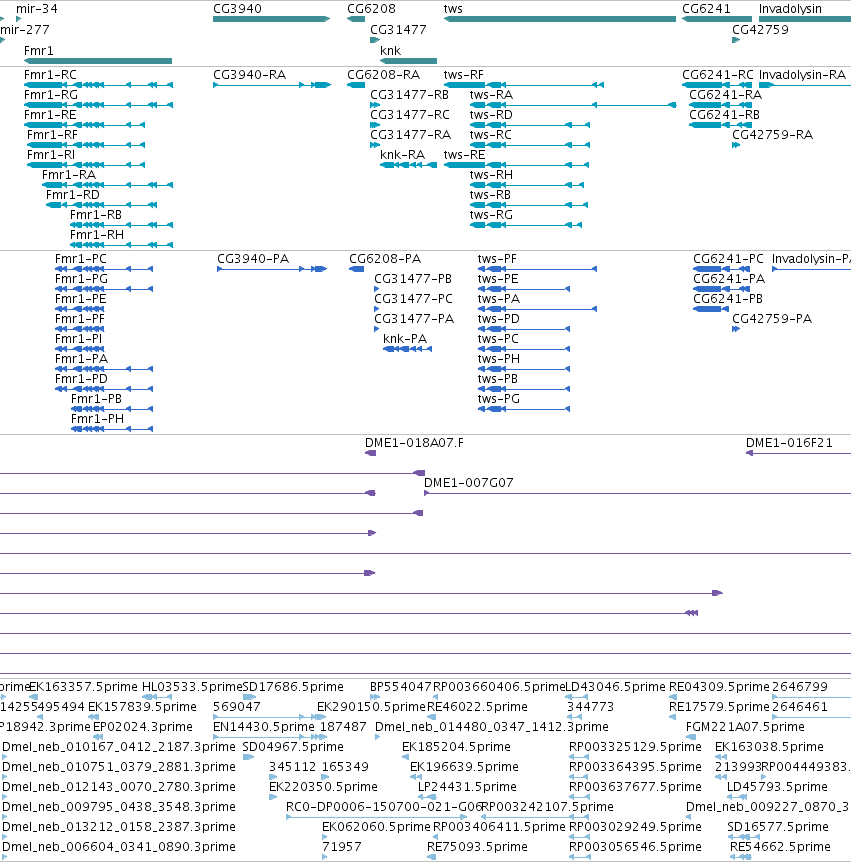Click transcript tws-RD

530,125
